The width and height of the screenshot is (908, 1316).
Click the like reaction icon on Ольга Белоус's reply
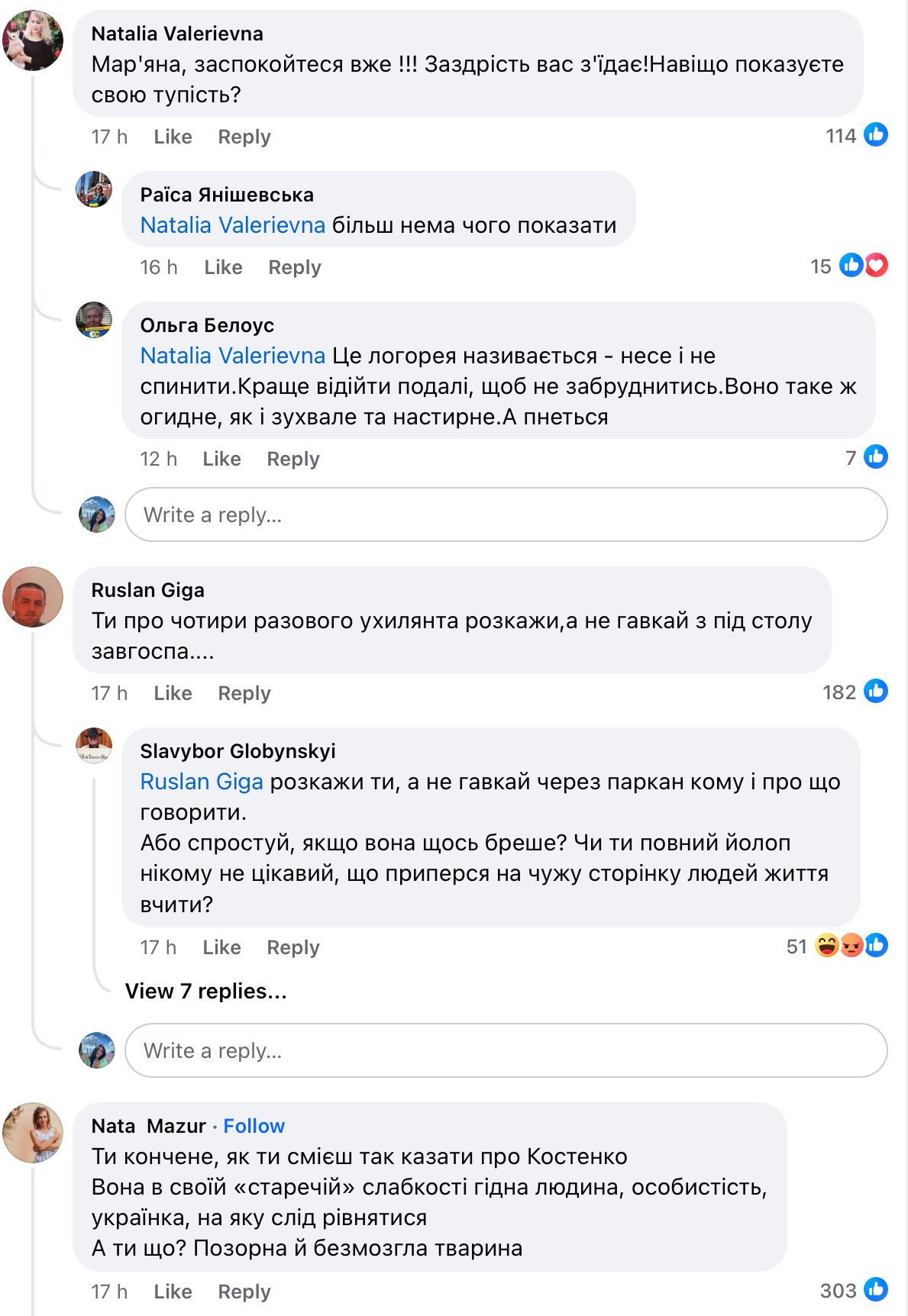click(x=875, y=456)
